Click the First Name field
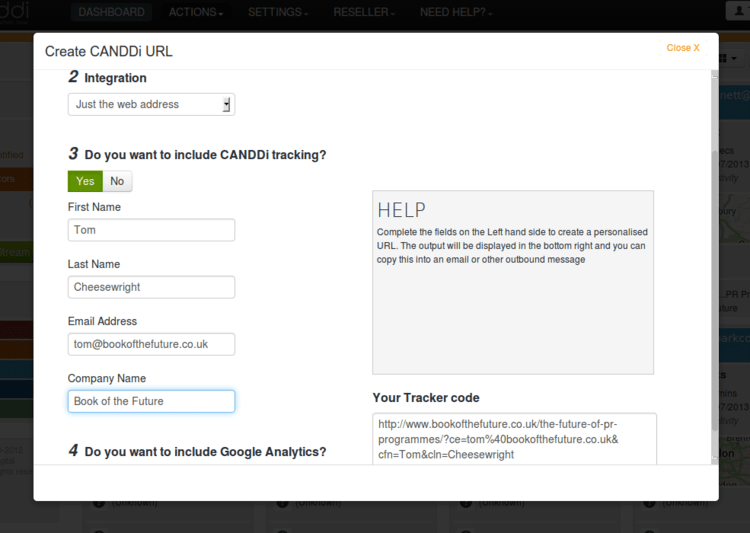 point(151,230)
